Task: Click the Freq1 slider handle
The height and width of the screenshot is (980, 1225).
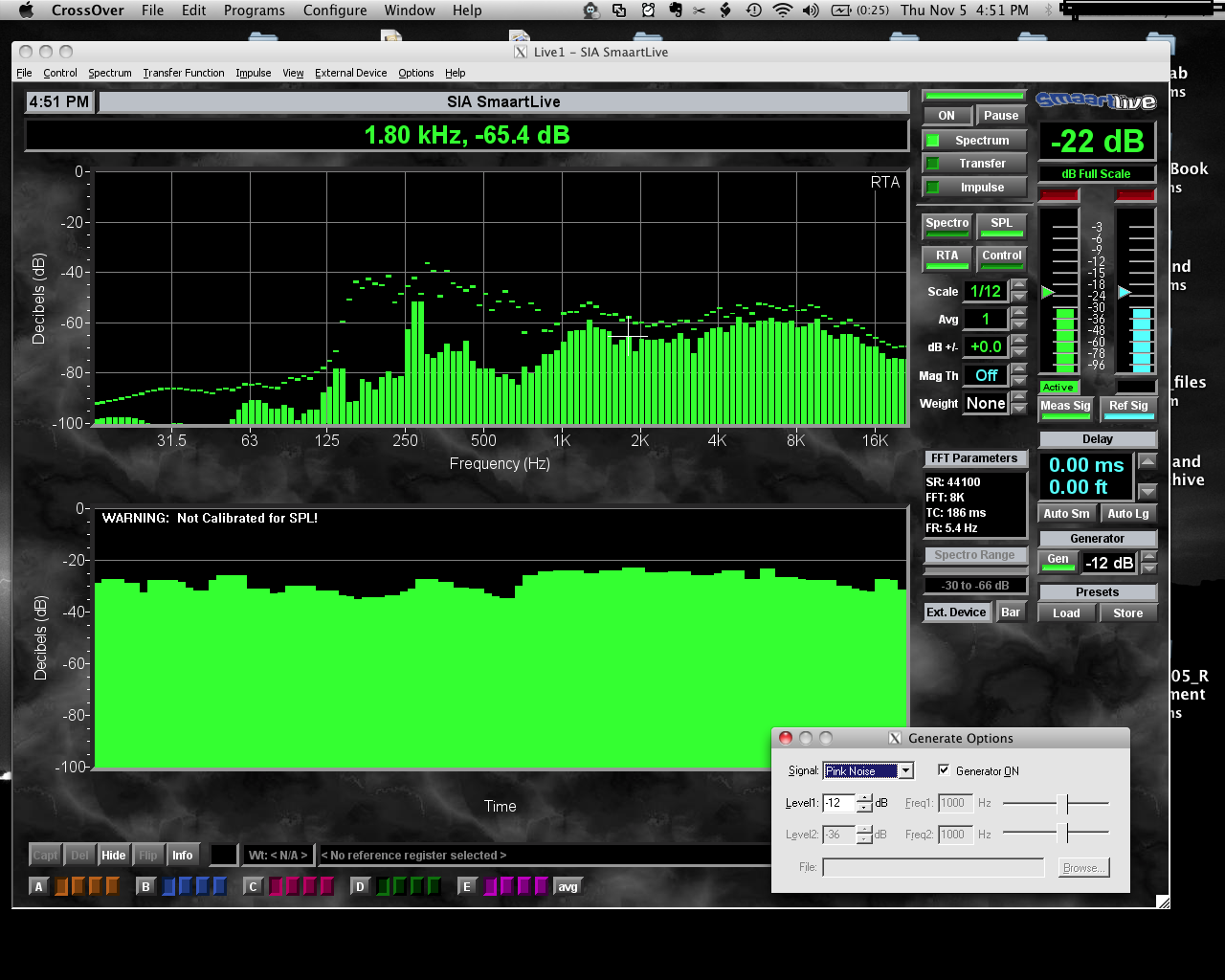Action: (x=1063, y=804)
